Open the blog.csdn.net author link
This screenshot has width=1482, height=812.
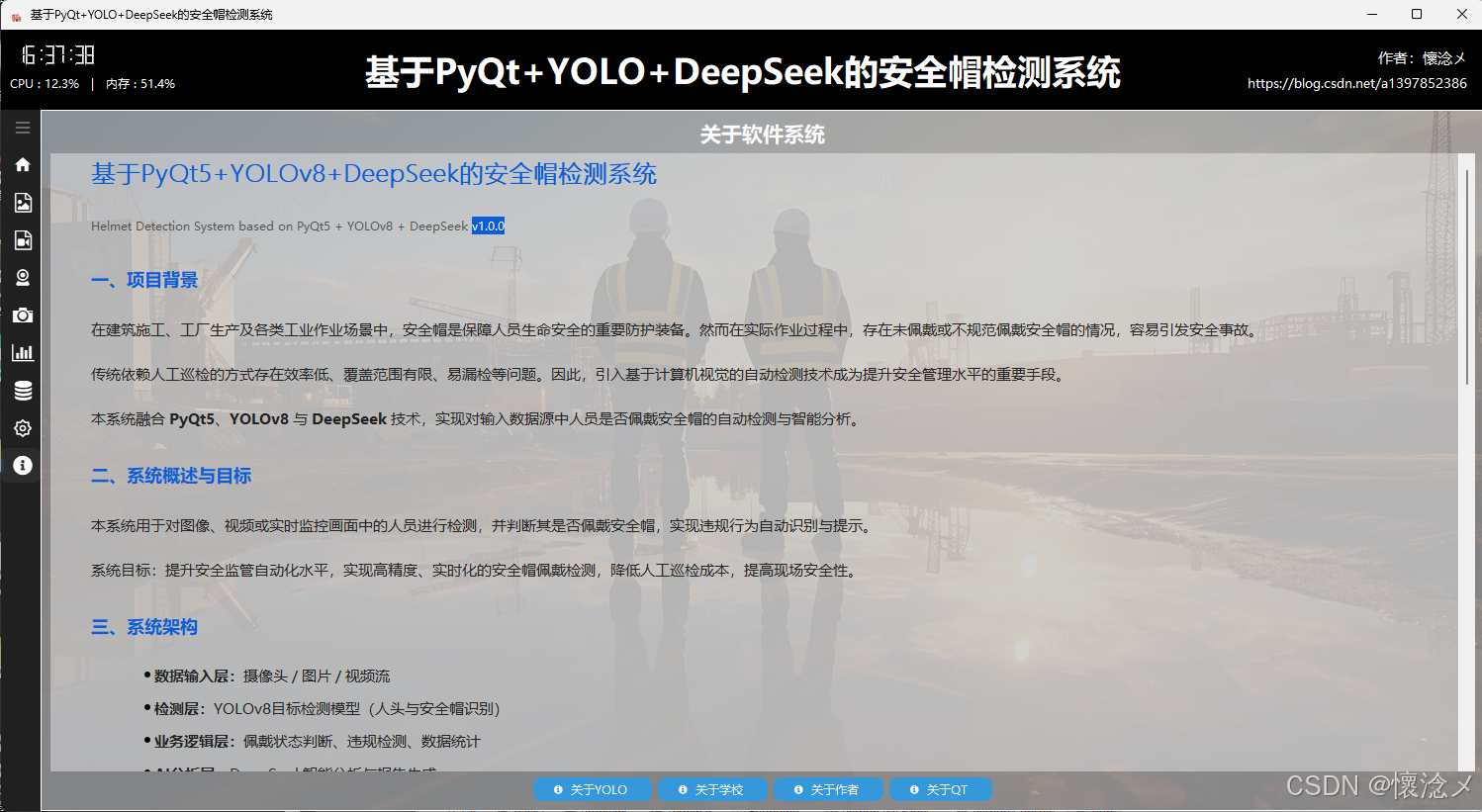coord(1356,83)
